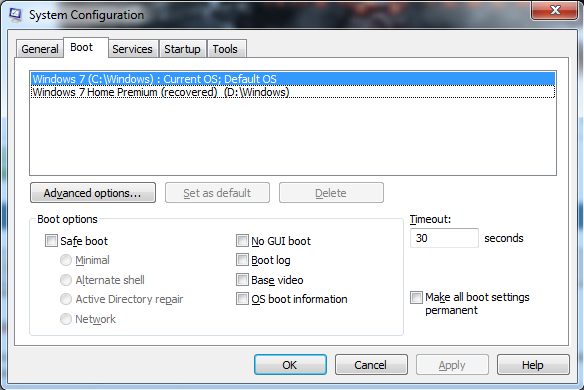The height and width of the screenshot is (390, 584).
Task: Select Windows 7 (C:\Windows) boot entry
Action: point(293,79)
